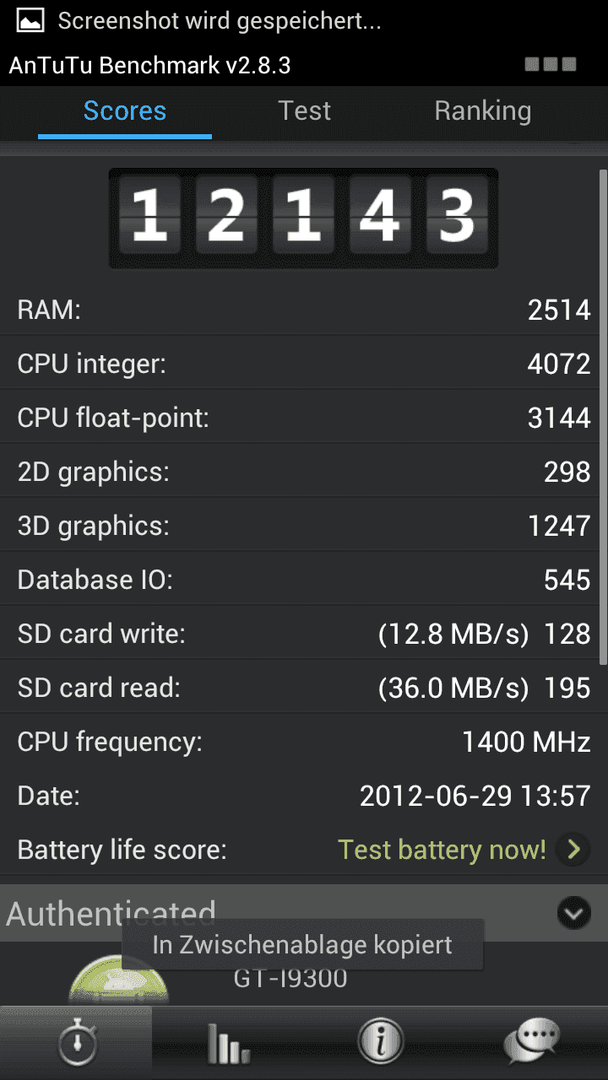
Task: Click the green arrow beside Test battery now
Action: [x=573, y=851]
